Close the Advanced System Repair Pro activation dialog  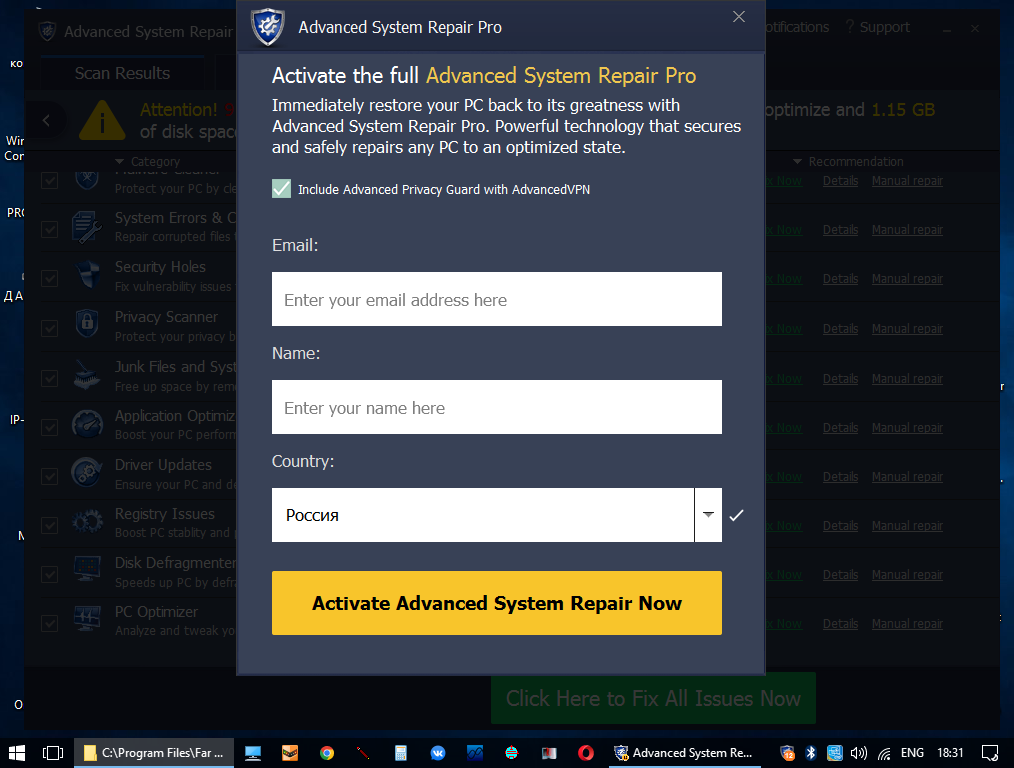(739, 17)
